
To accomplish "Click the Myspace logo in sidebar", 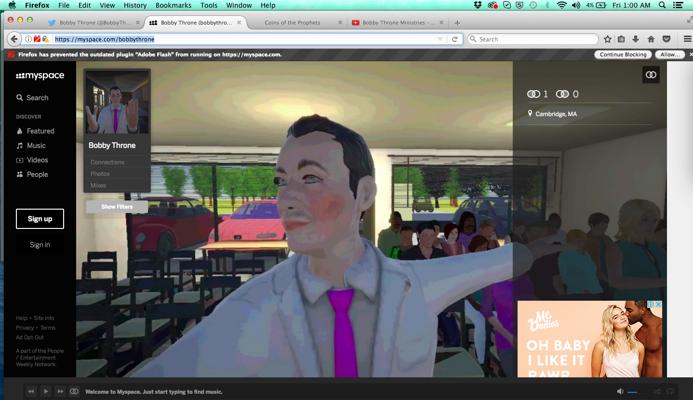I will coord(40,76).
